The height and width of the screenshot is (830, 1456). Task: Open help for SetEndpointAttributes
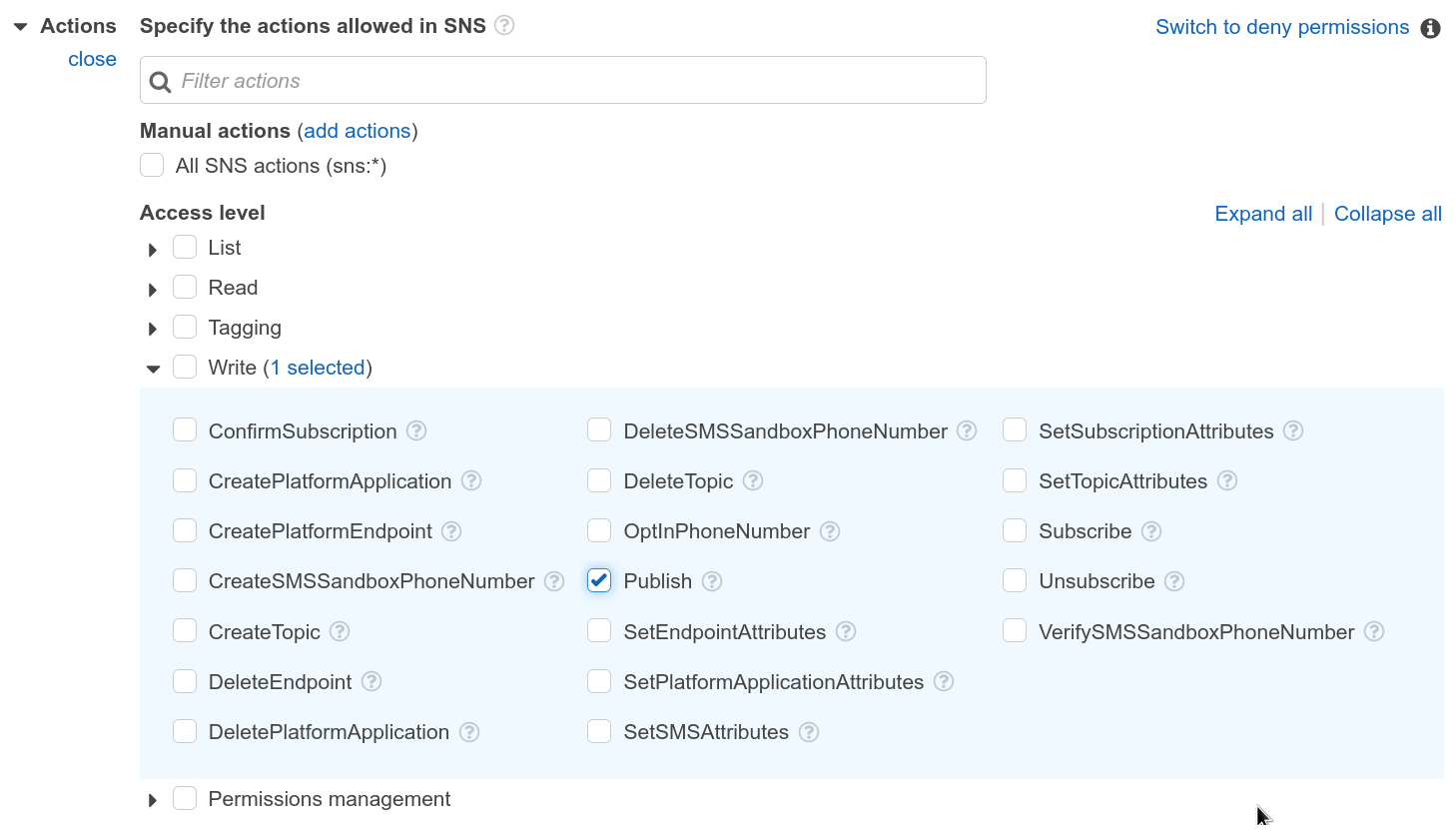click(846, 631)
